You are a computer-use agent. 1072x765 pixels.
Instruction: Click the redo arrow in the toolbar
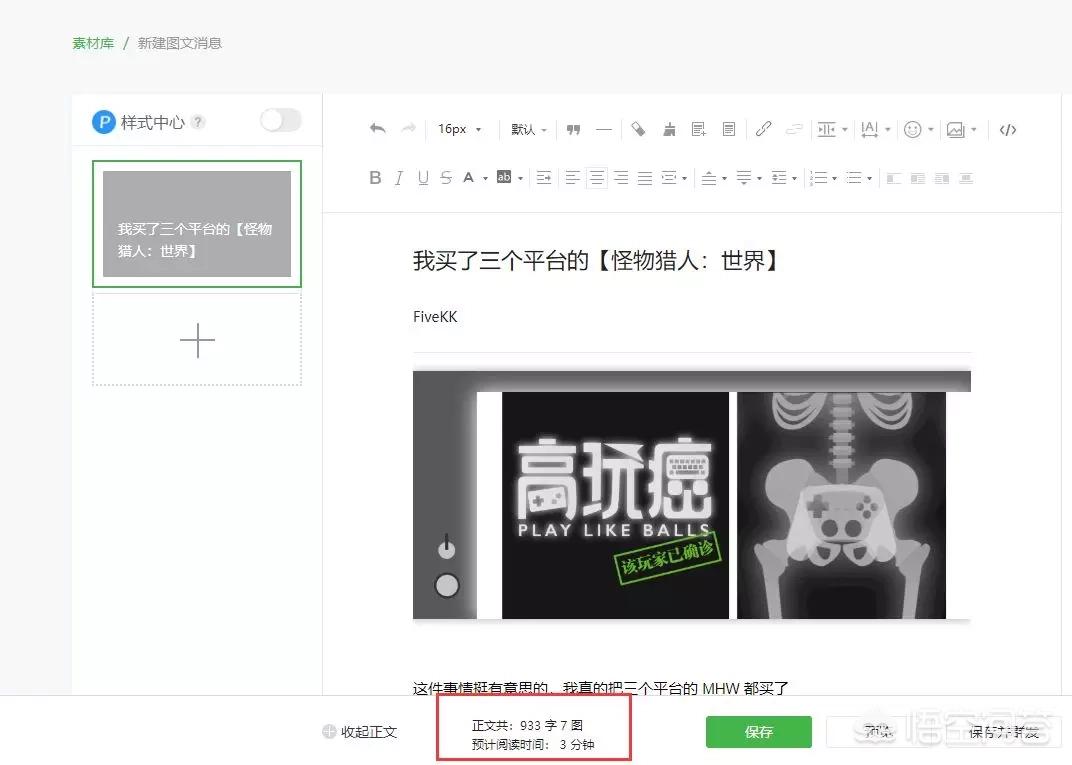point(408,129)
